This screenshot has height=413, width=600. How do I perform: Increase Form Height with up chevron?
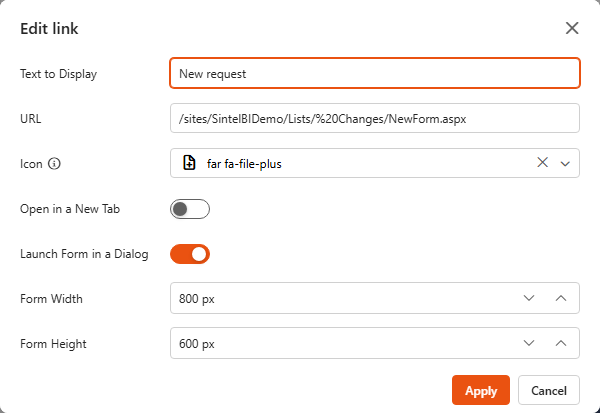pyautogui.click(x=561, y=343)
